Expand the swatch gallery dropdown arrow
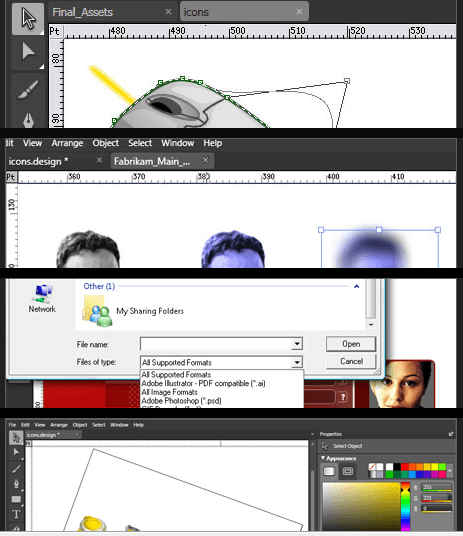The image size is (463, 536). 450,470
